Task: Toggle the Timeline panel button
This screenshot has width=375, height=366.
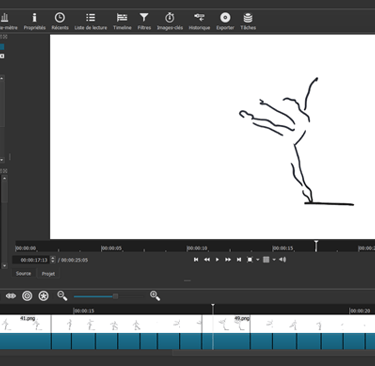Action: point(122,21)
